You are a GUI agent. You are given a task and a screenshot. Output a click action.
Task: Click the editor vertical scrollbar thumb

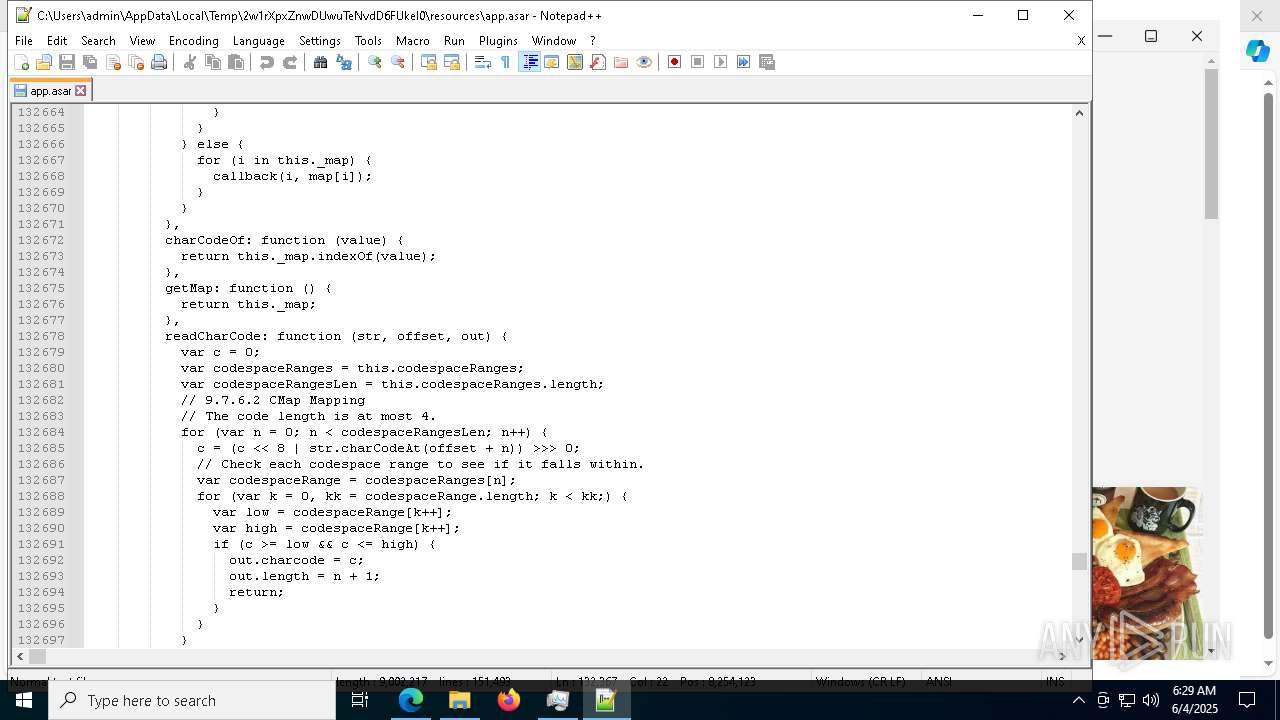[1079, 561]
